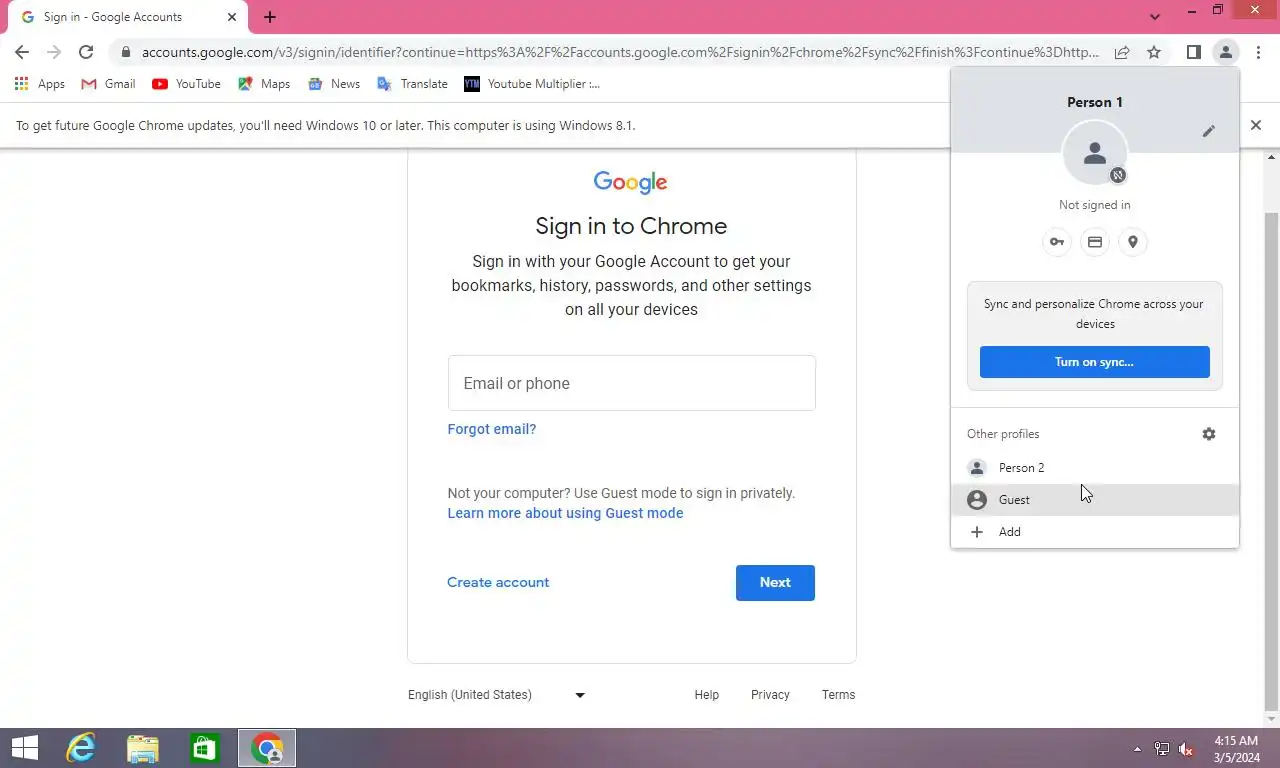Click the blue Next button

tap(775, 582)
